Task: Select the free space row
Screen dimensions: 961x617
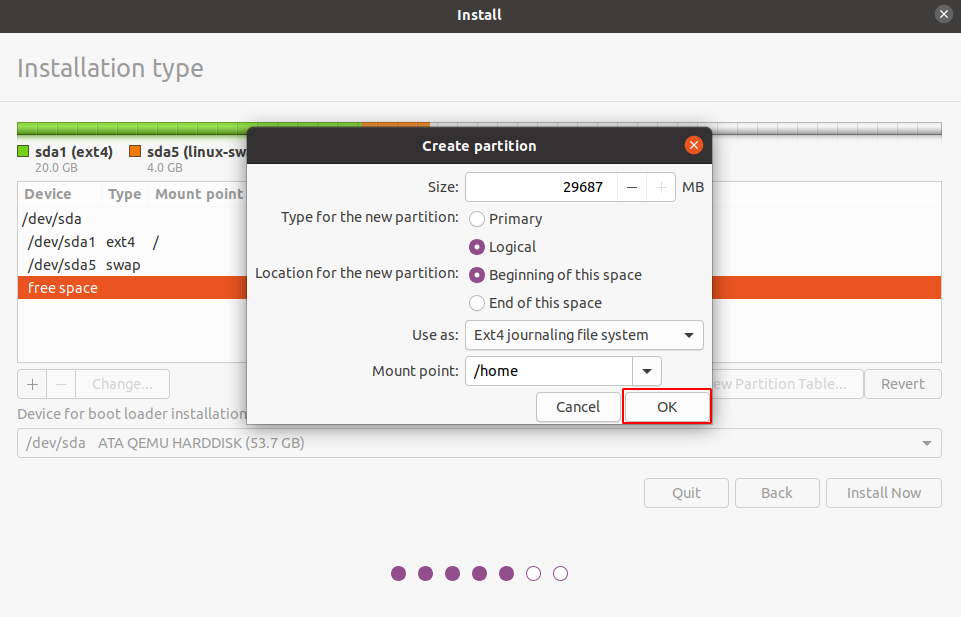Action: pyautogui.click(x=130, y=288)
